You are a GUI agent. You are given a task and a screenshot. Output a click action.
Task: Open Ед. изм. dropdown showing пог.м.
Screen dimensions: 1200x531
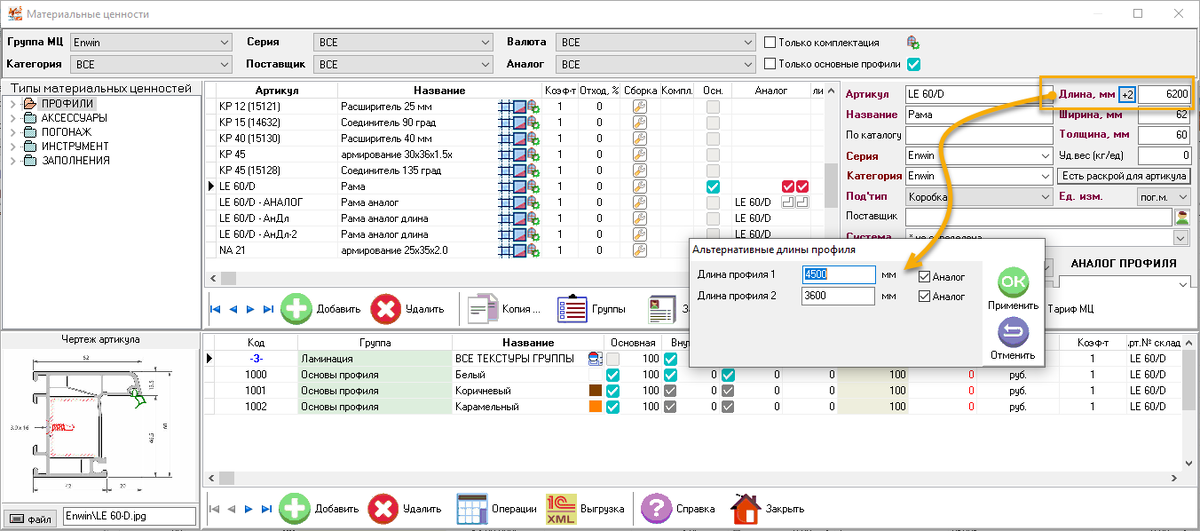[1163, 196]
